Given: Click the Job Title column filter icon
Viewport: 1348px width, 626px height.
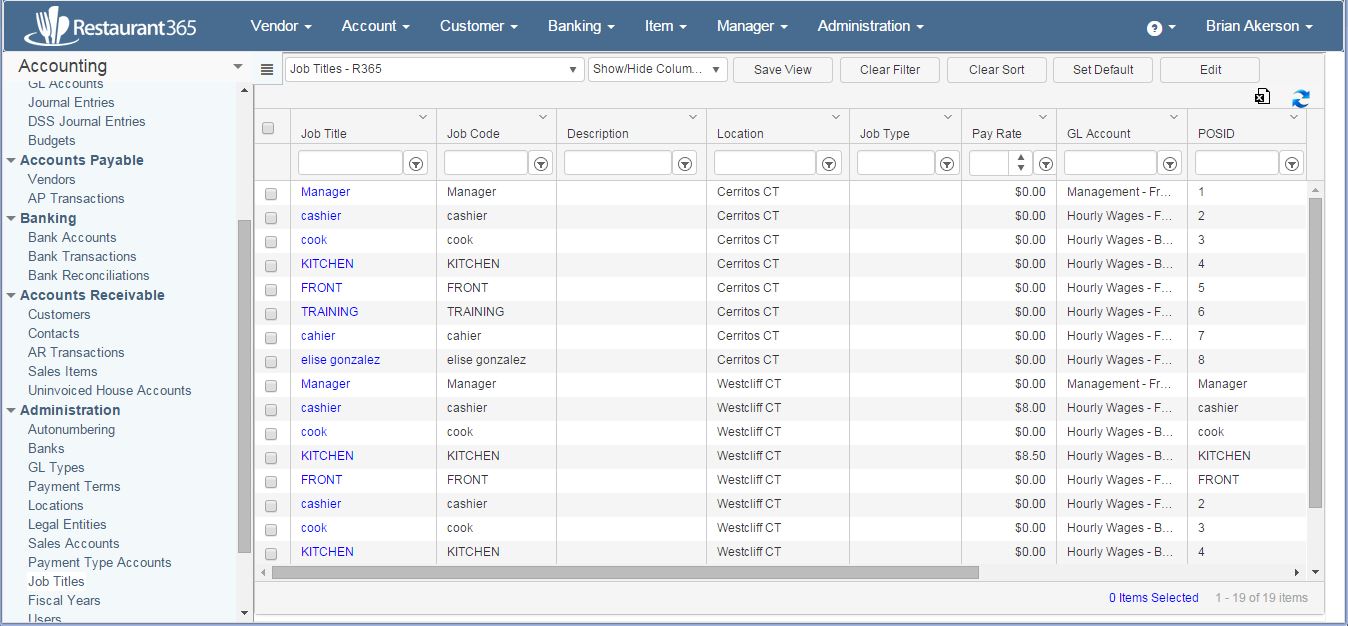Looking at the screenshot, I should tap(417, 164).
